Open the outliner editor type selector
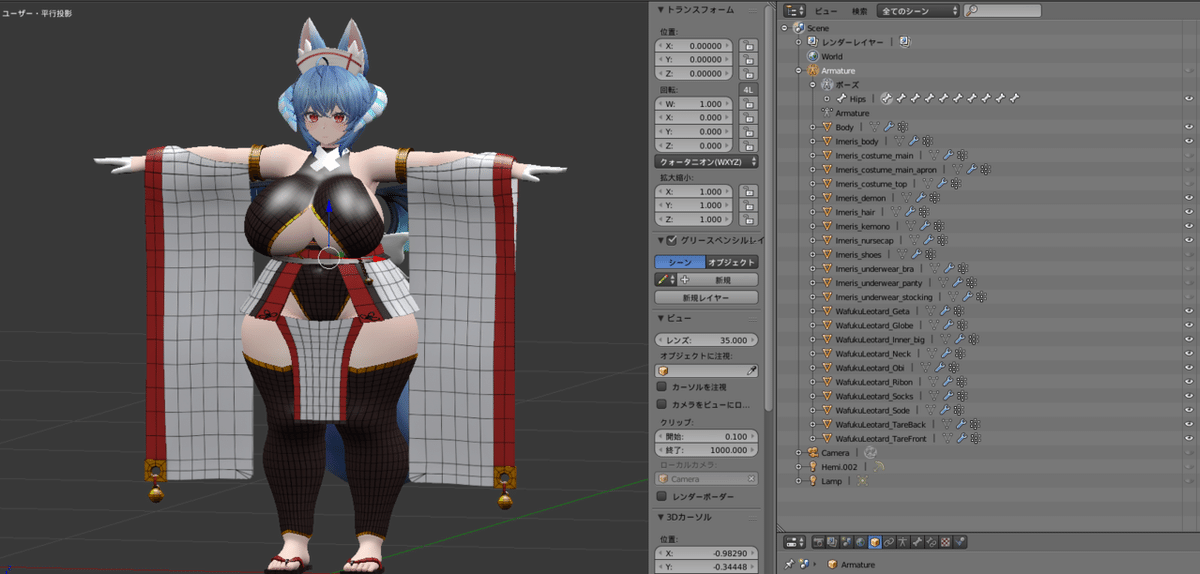The width and height of the screenshot is (1200, 574). [795, 10]
